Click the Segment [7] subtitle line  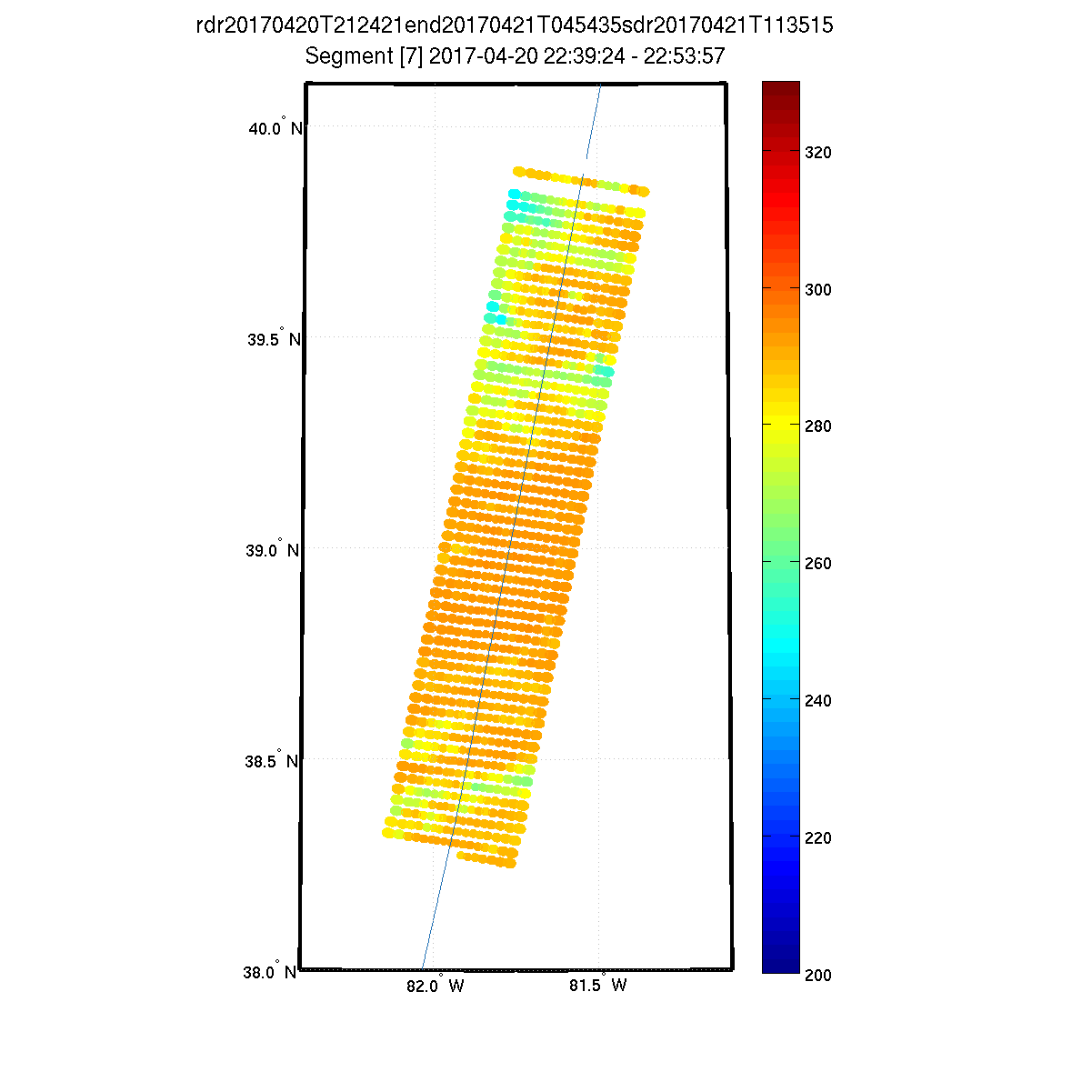tap(514, 56)
